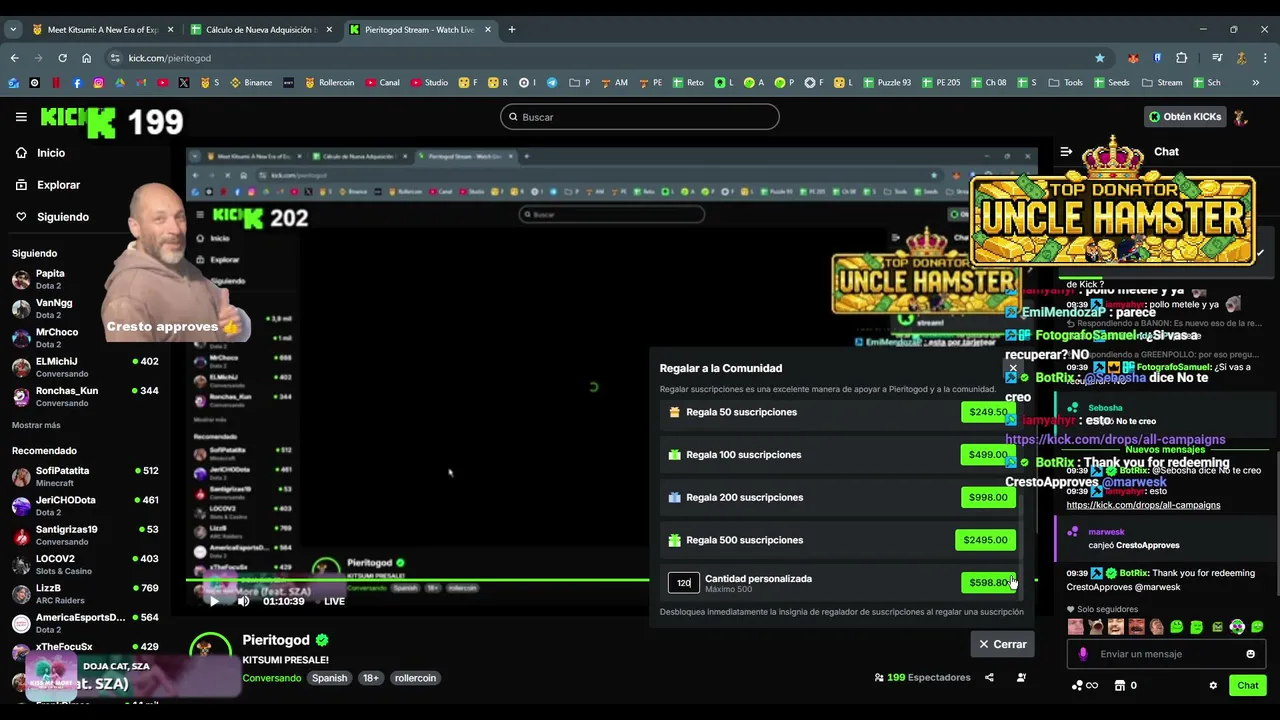This screenshot has height=720, width=1280.
Task: Open the Chrome extensions puzzle icon
Action: tap(1181, 58)
